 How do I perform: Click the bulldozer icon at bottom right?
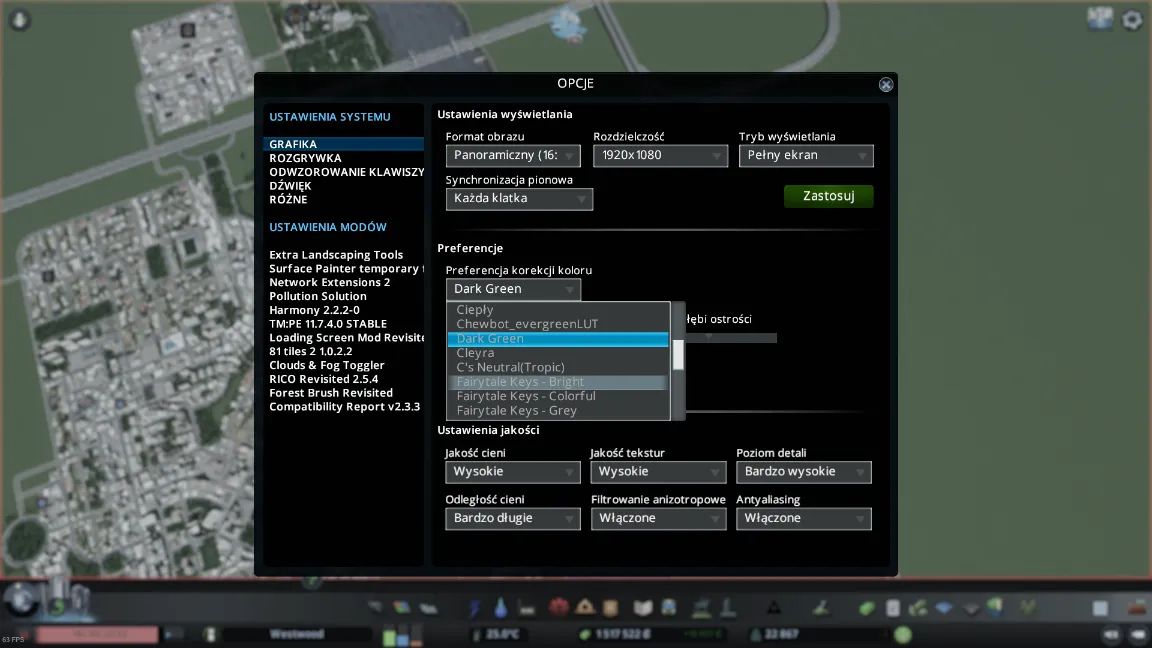(1134, 608)
